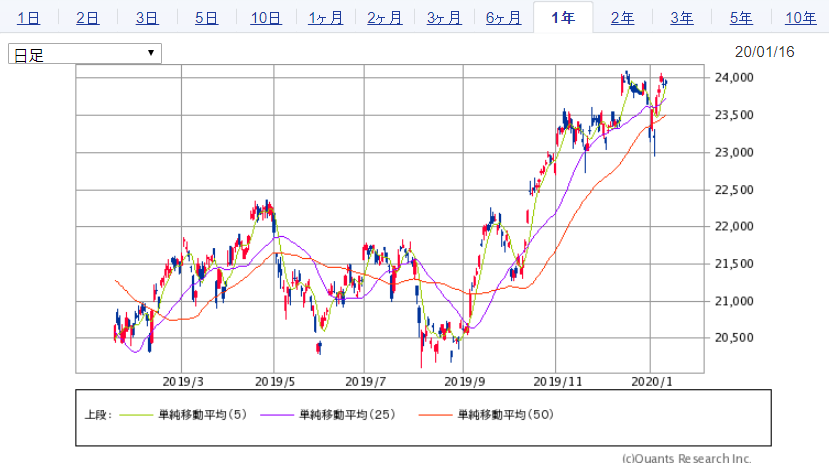Switch to the 2ヶ月 chart range
The height and width of the screenshot is (468, 829).
coord(385,18)
